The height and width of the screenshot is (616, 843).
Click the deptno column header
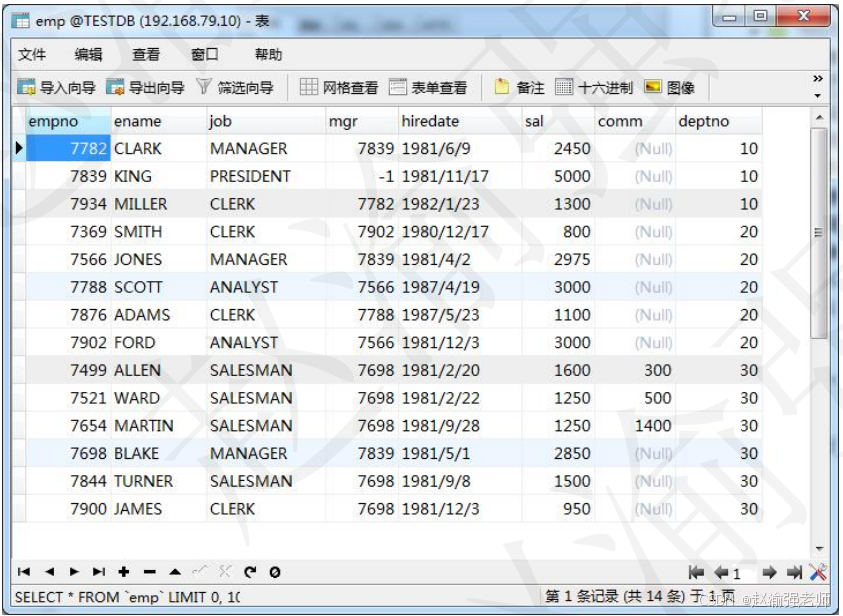719,121
